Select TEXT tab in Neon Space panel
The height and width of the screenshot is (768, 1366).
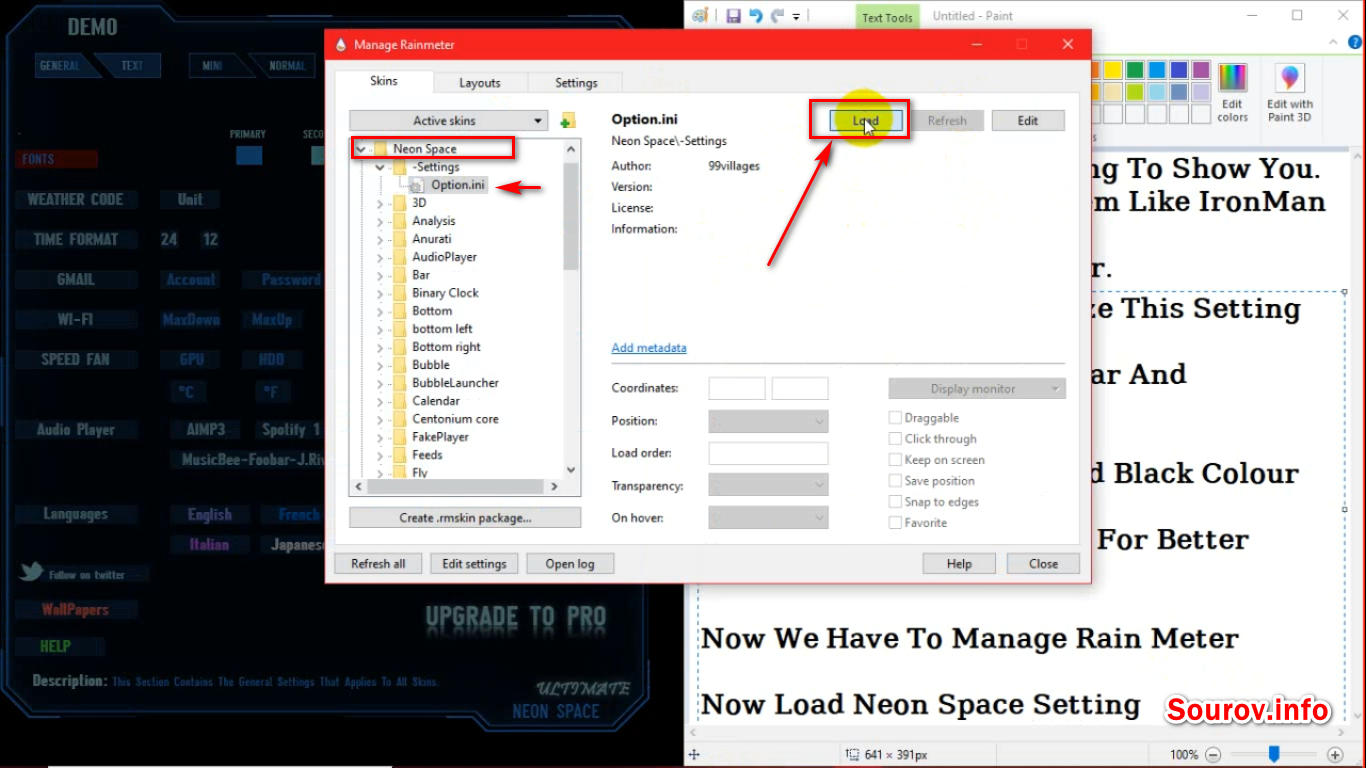click(x=132, y=66)
